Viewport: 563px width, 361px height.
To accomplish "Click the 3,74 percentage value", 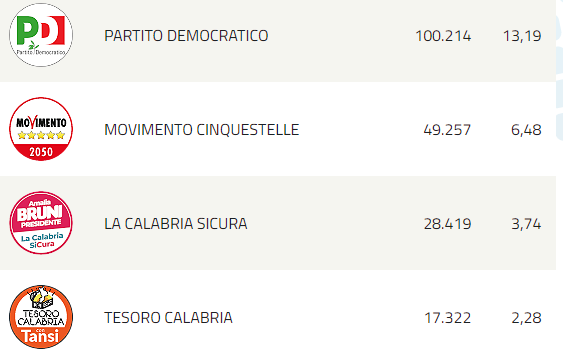I will (x=526, y=224).
